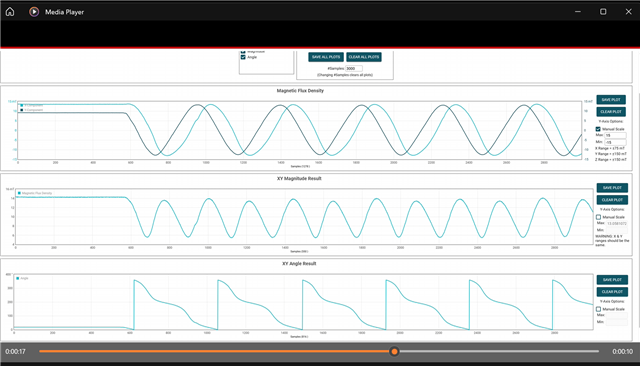Image resolution: width=640 pixels, height=366 pixels.
Task: Click the X Range ±75 mT text
Action: (x=610, y=148)
